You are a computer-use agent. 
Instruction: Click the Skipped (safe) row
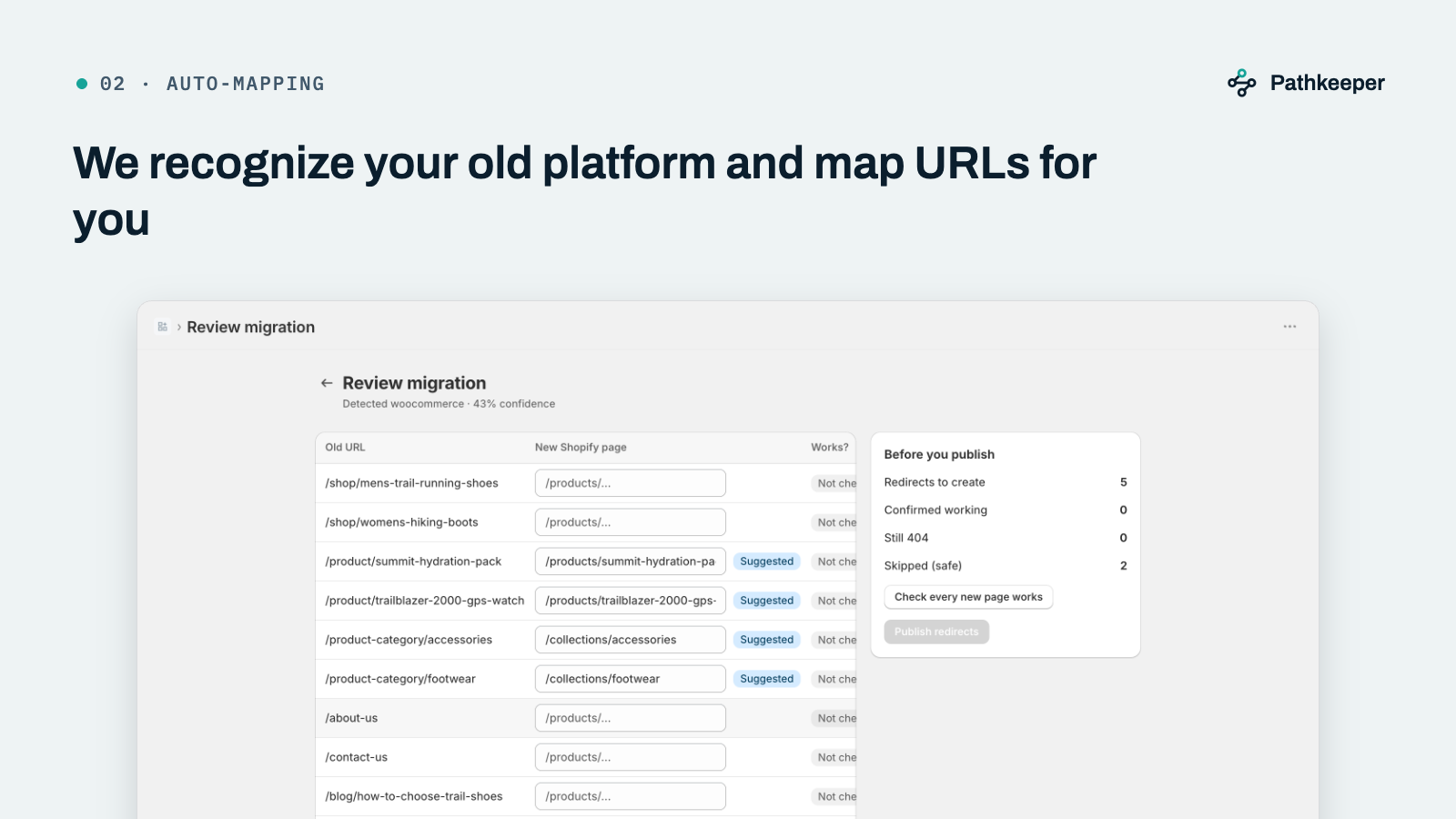point(1006,566)
